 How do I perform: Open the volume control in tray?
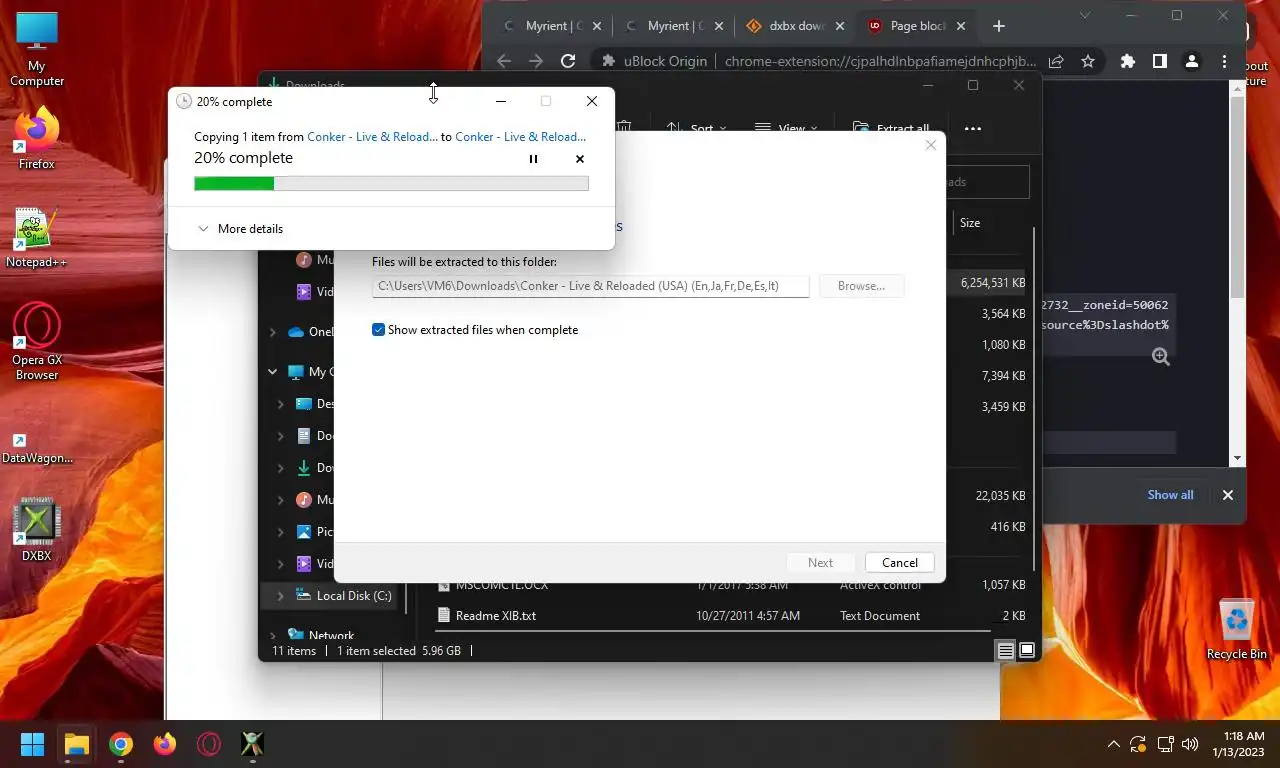click(1190, 744)
